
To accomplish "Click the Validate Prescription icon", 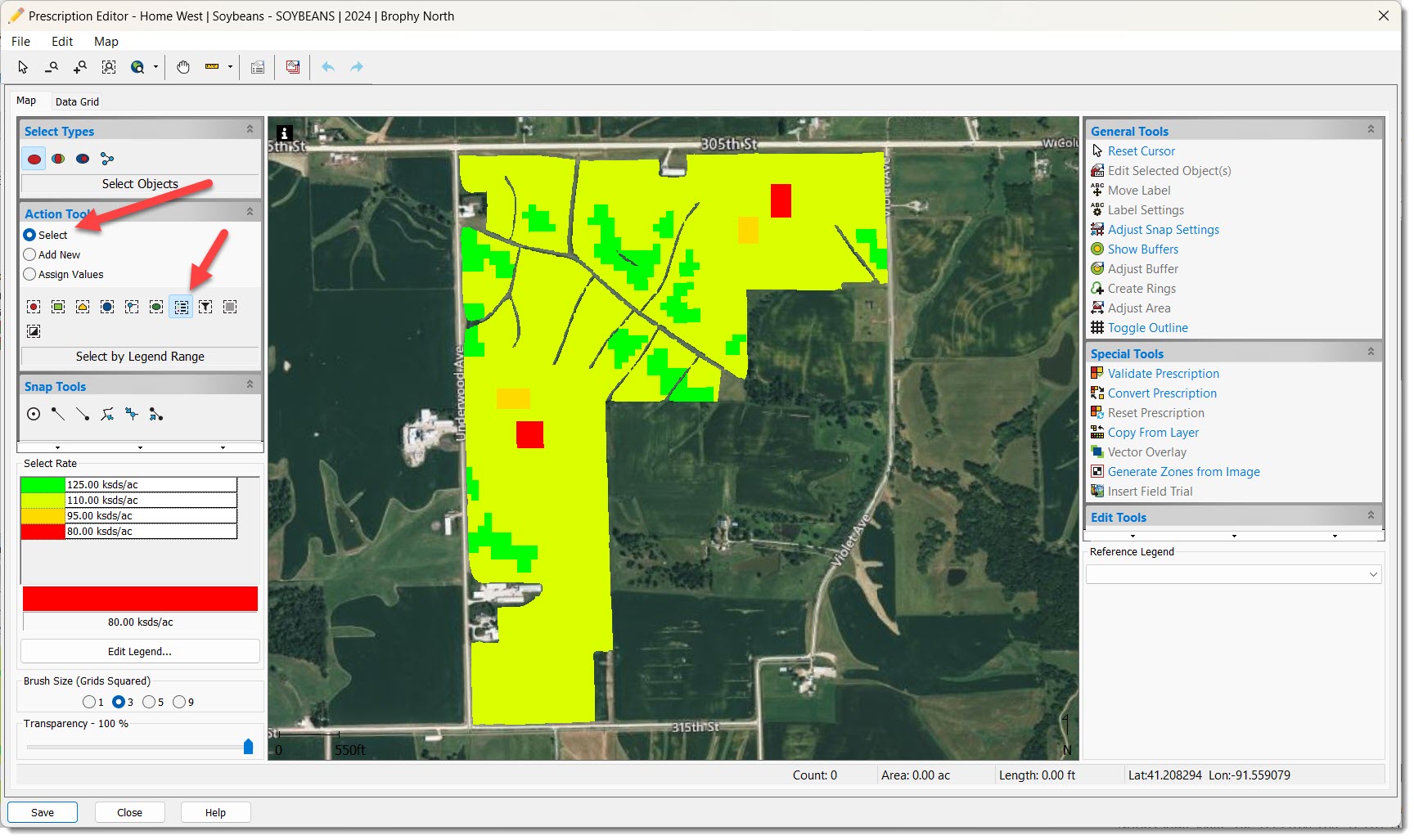I will [x=1097, y=374].
